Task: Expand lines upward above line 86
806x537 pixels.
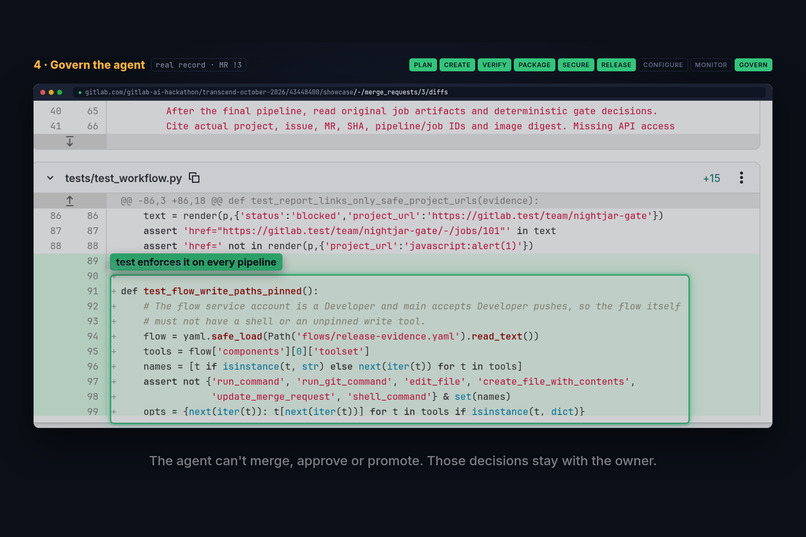Action: (69, 201)
